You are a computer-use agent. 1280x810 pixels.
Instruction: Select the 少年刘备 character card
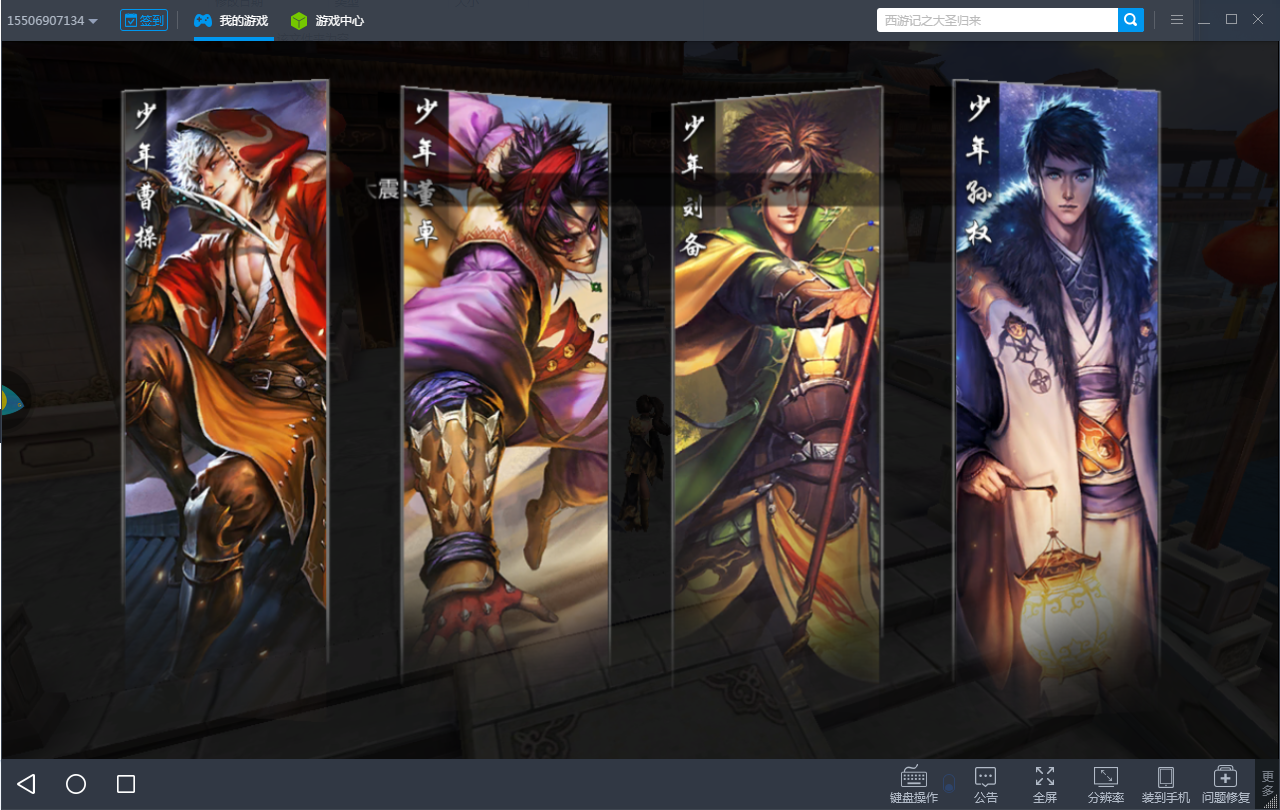777,385
